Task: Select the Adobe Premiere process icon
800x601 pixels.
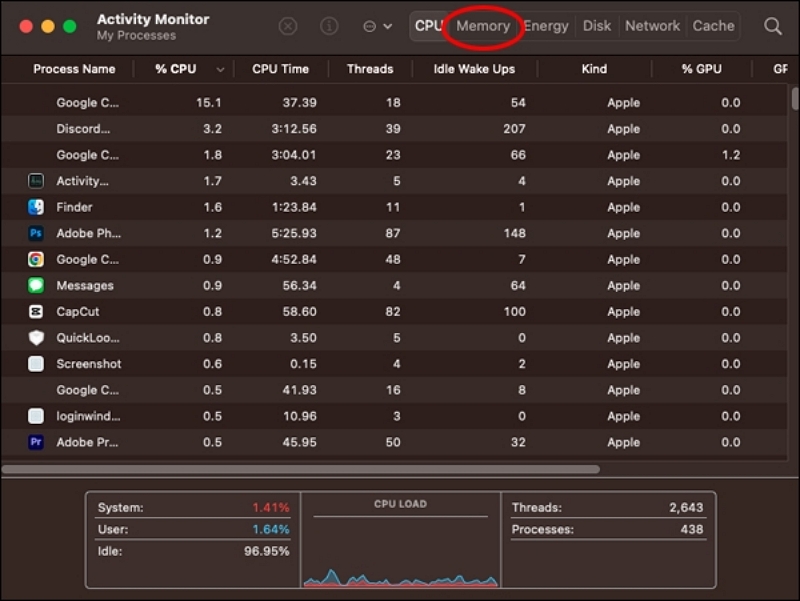Action: 36,442
